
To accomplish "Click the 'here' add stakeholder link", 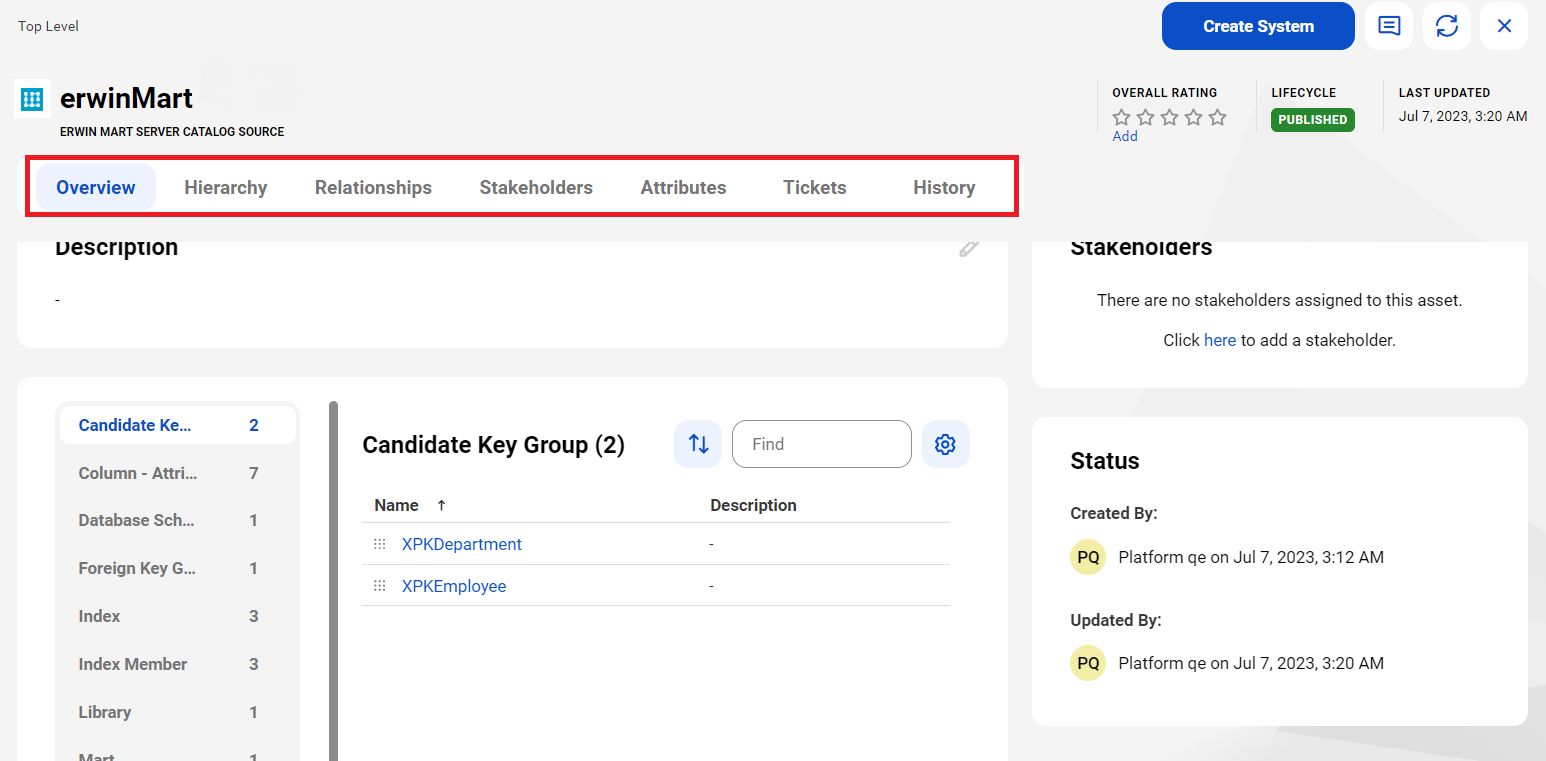I will click(x=1220, y=340).
